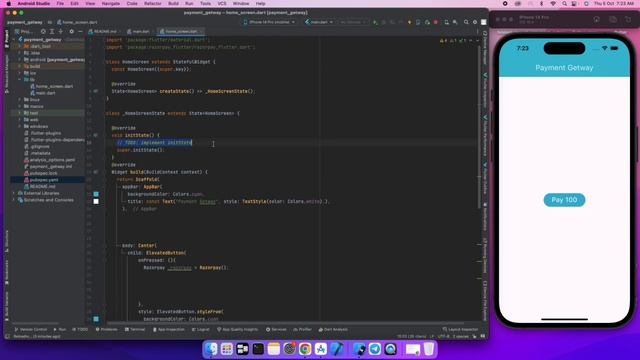Open the device selector dropdown showing iPhone 14 Pro
640x360 pixels.
269,22
